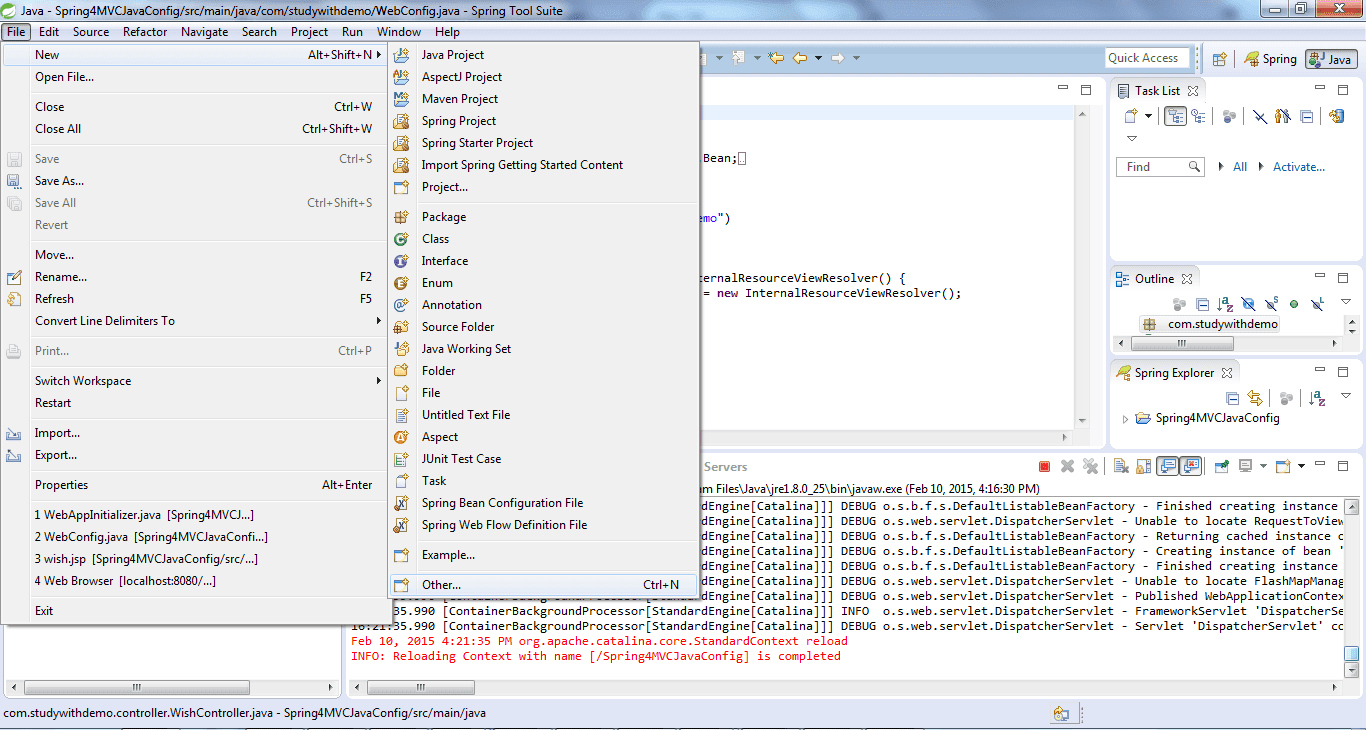This screenshot has height=730, width=1366.
Task: Click the Collapse All icon in Task List
Action: [1306, 116]
